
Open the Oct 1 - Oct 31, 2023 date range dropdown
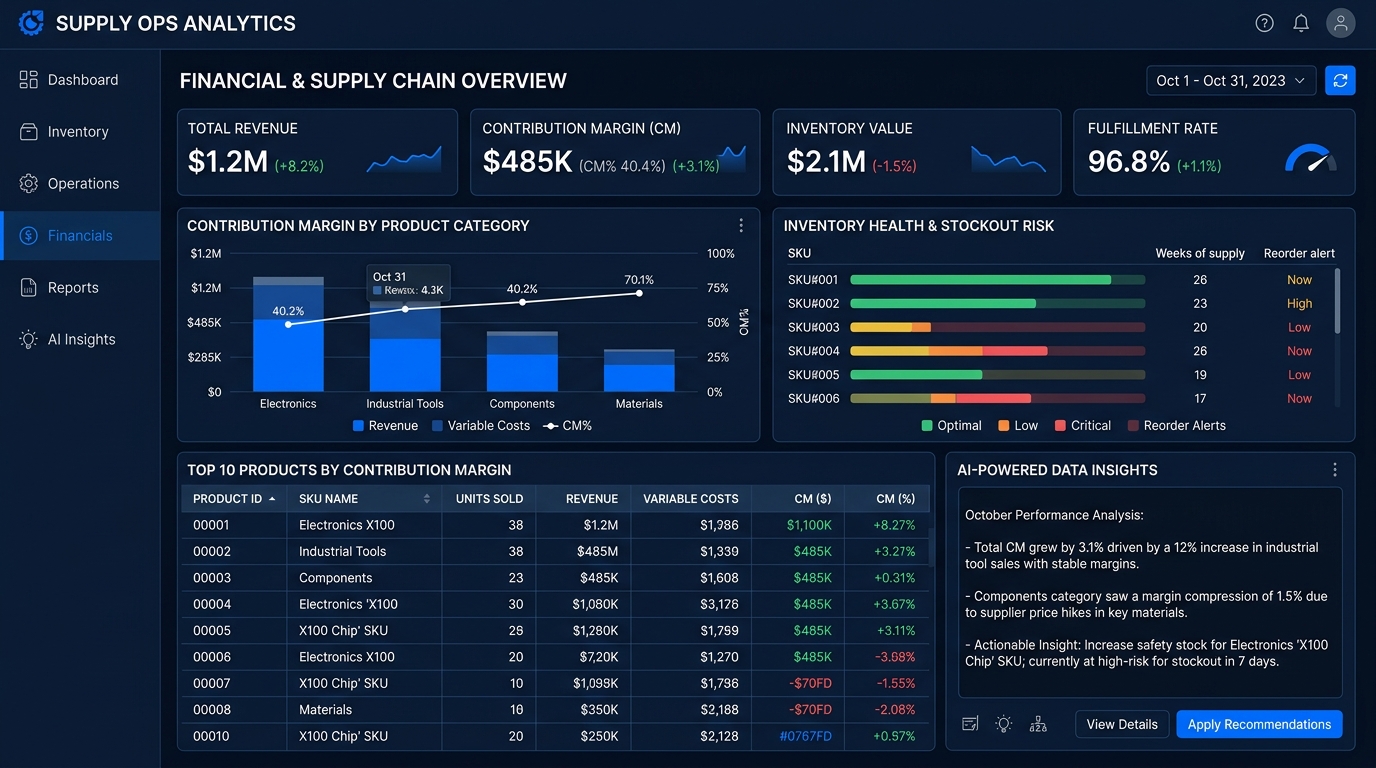1231,81
